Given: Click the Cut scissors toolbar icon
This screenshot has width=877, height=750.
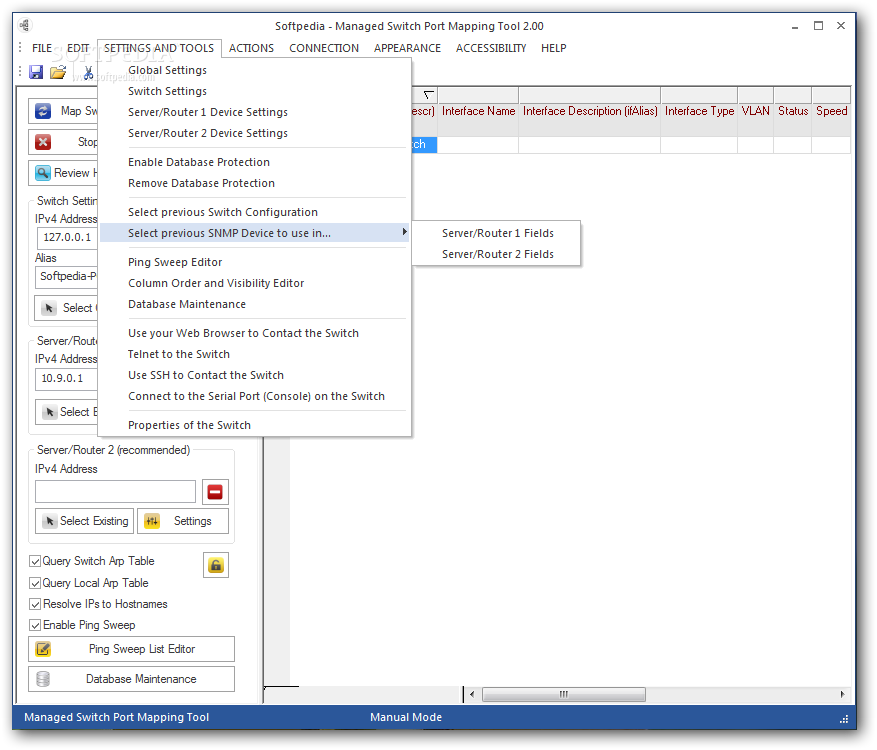Looking at the screenshot, I should 88,72.
